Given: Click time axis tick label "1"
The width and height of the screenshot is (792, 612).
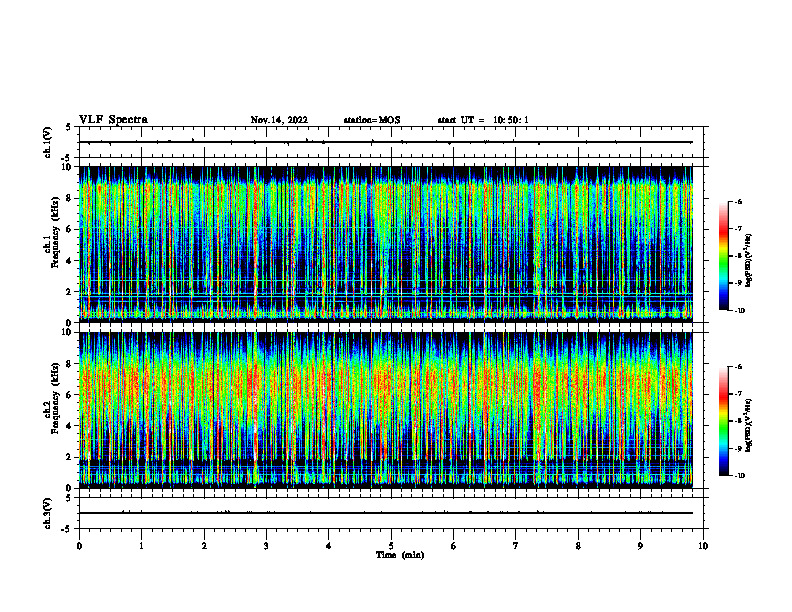Looking at the screenshot, I should [141, 546].
